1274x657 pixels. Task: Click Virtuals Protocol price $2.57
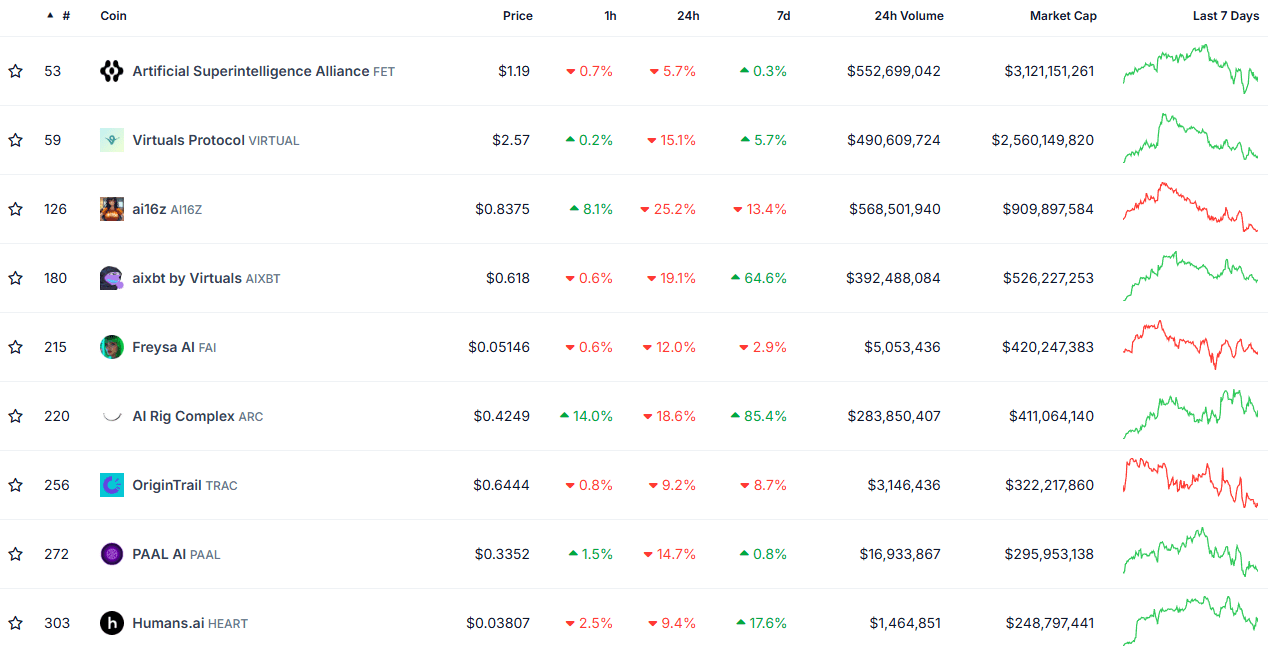pyautogui.click(x=511, y=140)
